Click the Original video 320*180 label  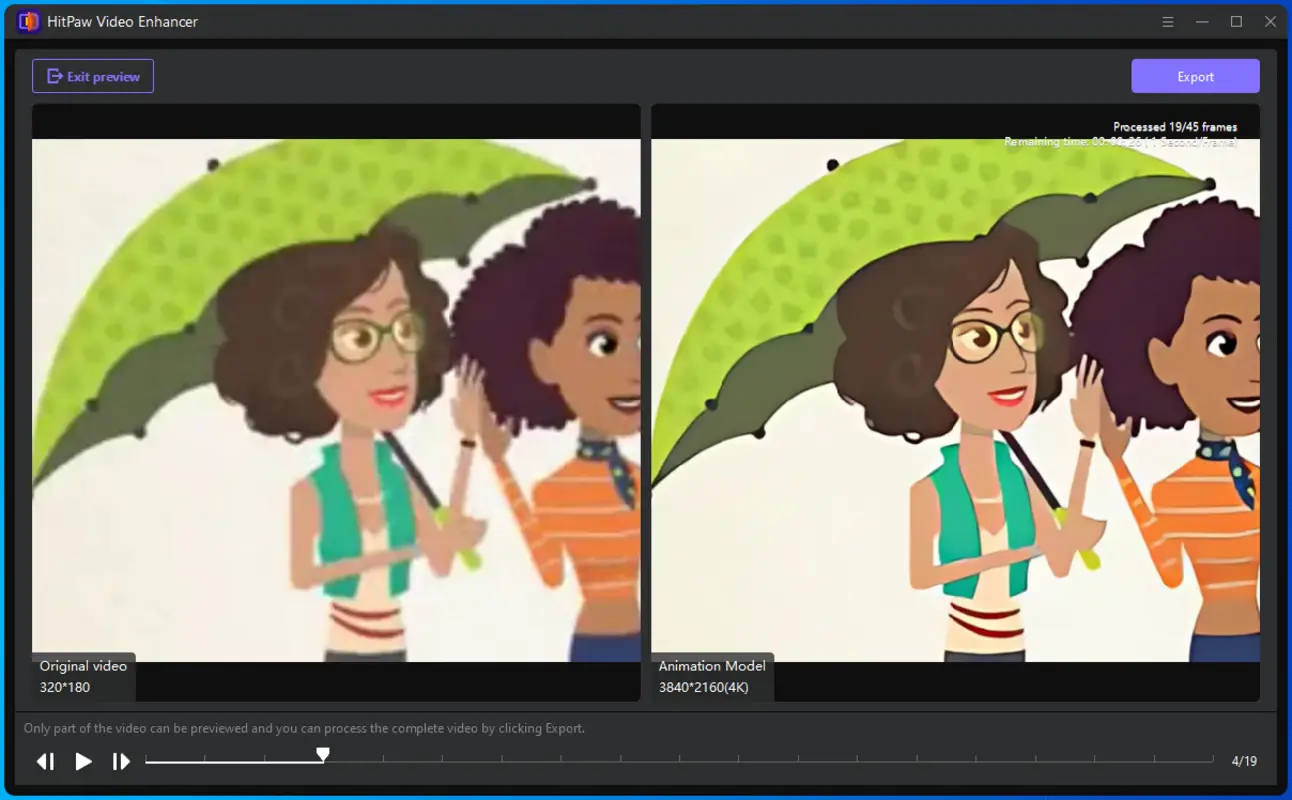(x=82, y=676)
